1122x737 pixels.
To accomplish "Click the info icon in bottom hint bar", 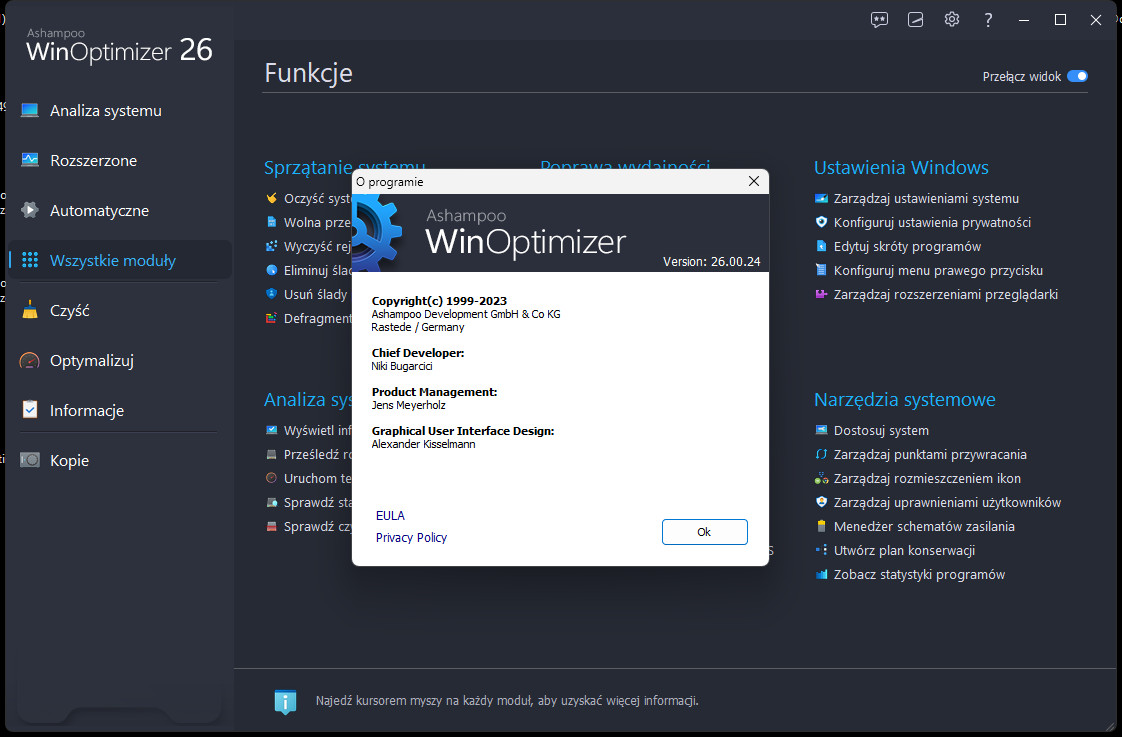I will 285,701.
